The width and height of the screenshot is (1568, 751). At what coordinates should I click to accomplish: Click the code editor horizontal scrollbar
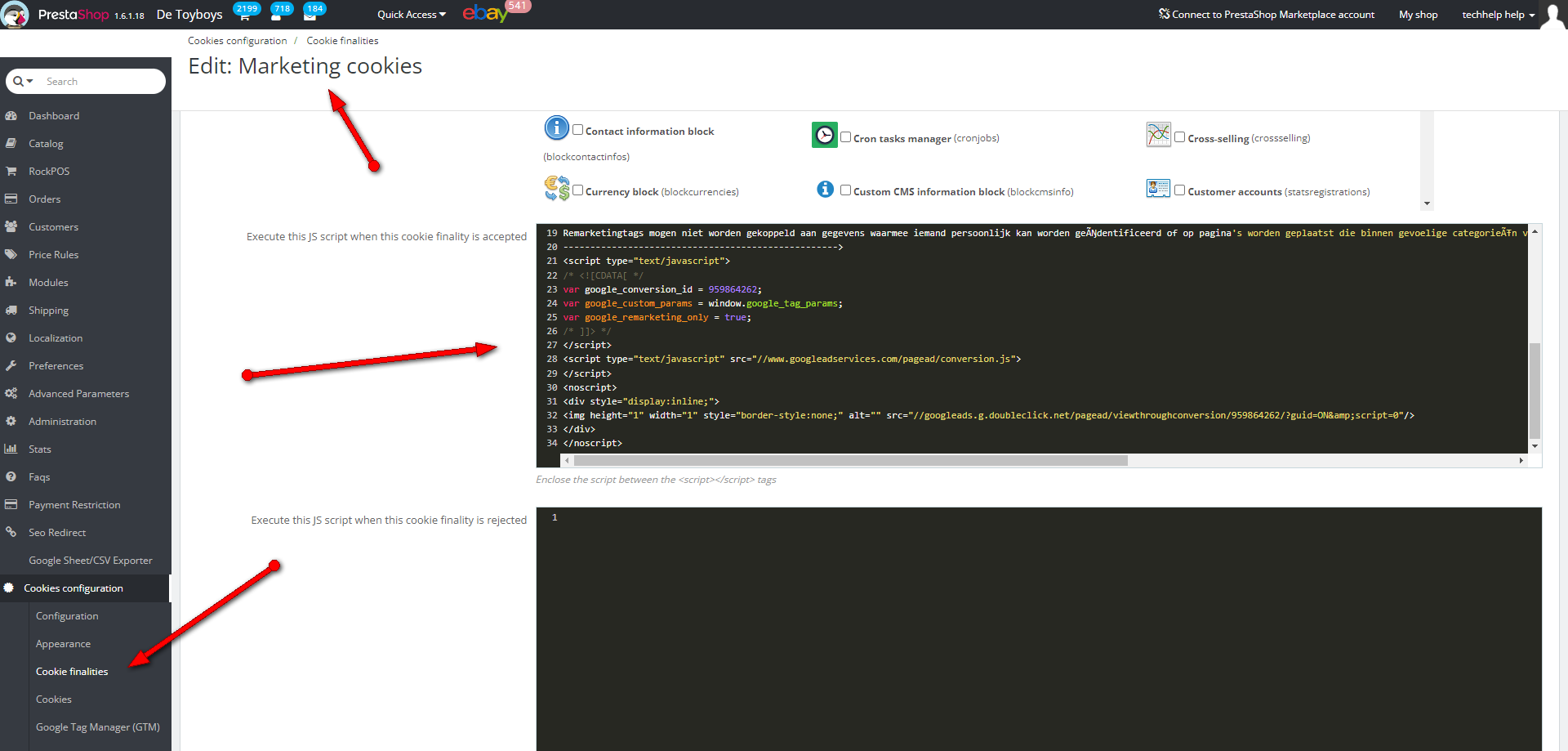849,461
